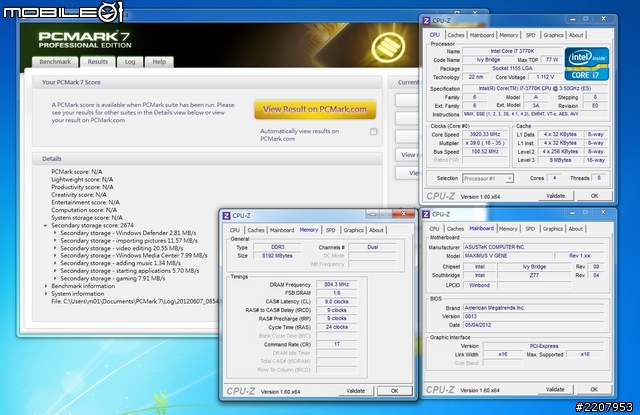
Task: Click the CPU-Z logo icon in the Memory window title bar
Action: coord(226,215)
